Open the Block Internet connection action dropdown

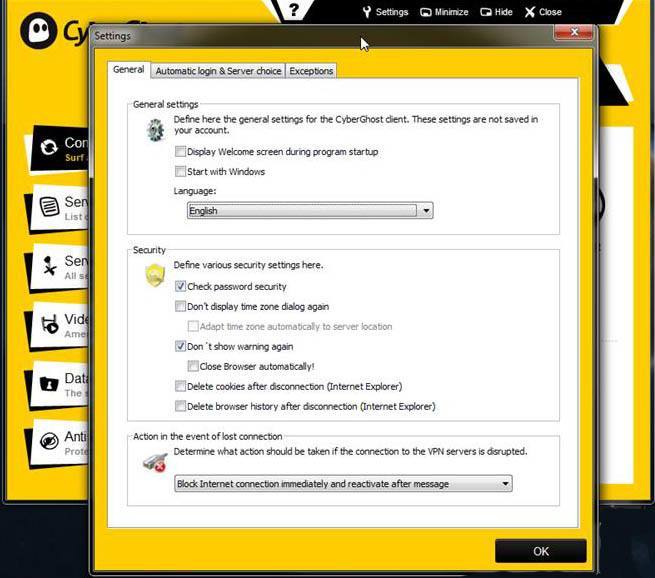[343, 484]
